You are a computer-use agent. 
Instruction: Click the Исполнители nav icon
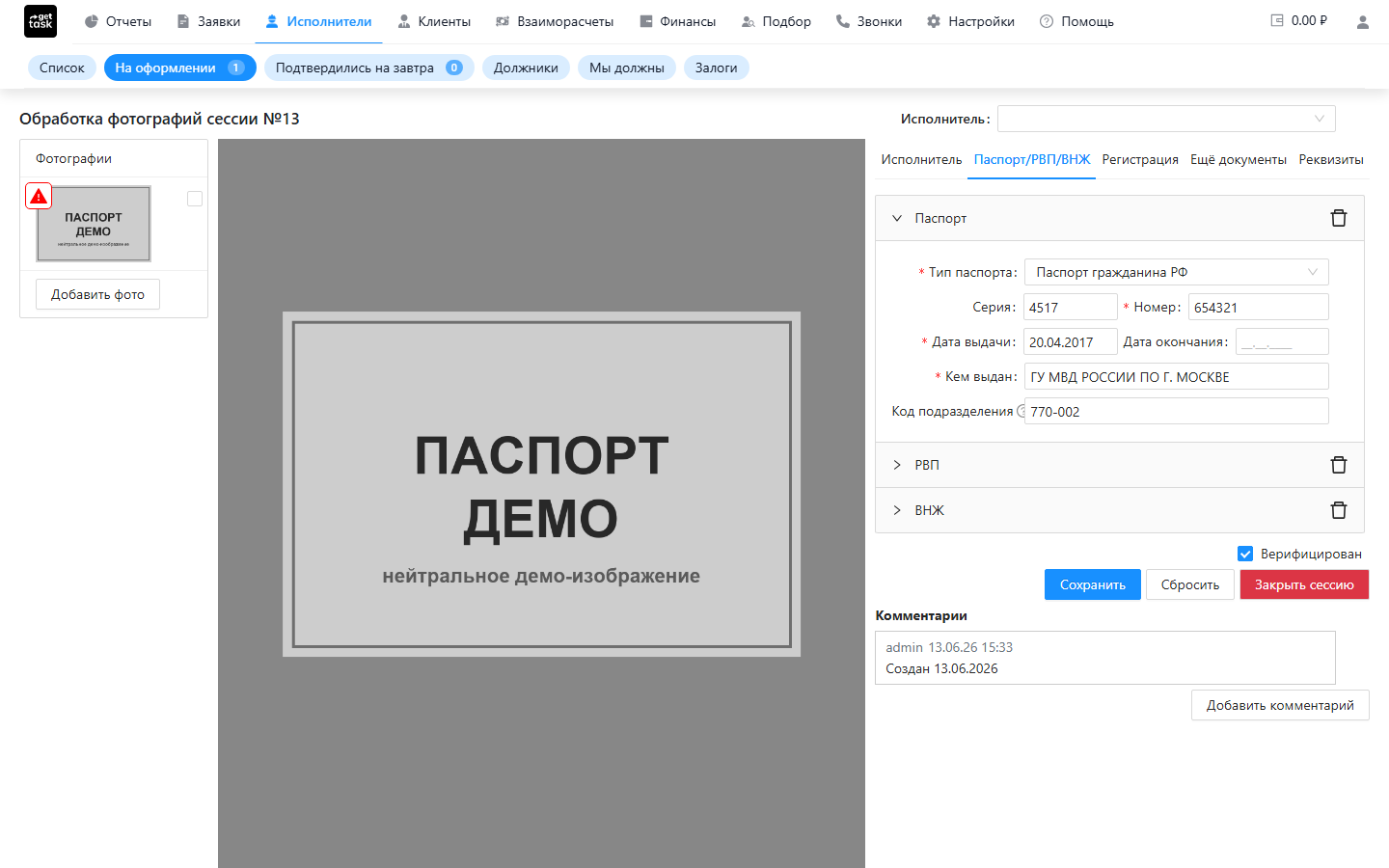pos(272,21)
